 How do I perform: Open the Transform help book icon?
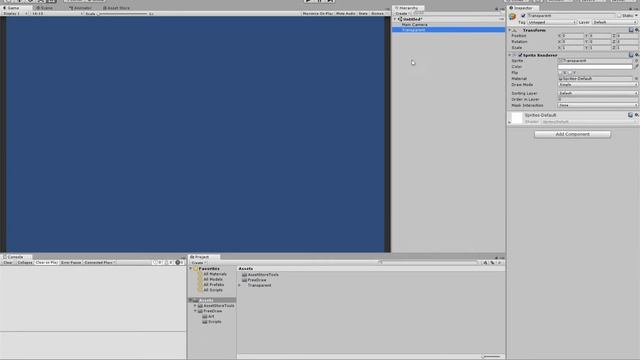click(631, 30)
